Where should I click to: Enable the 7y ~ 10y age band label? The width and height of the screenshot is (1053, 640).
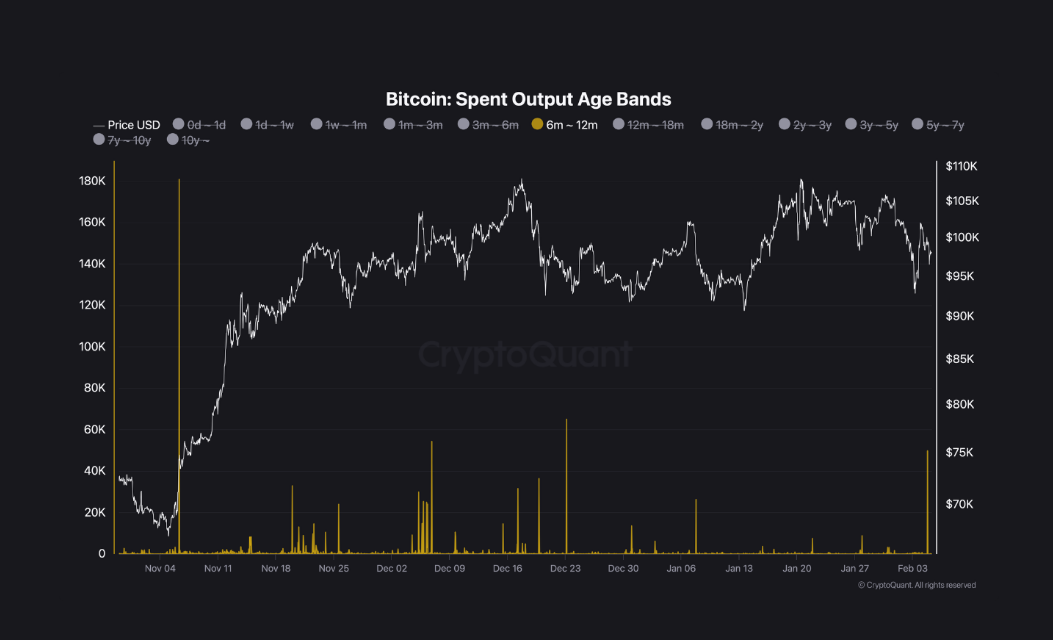[x=129, y=140]
